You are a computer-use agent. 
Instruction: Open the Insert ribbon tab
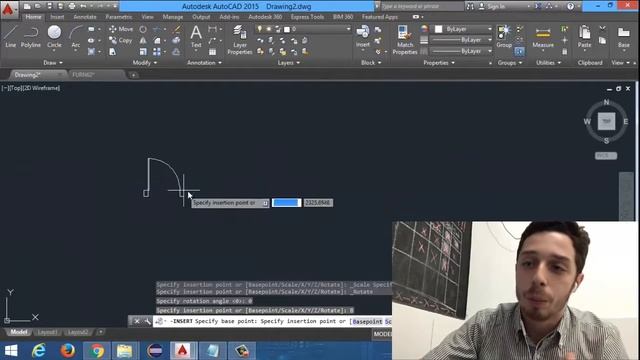(x=57, y=17)
